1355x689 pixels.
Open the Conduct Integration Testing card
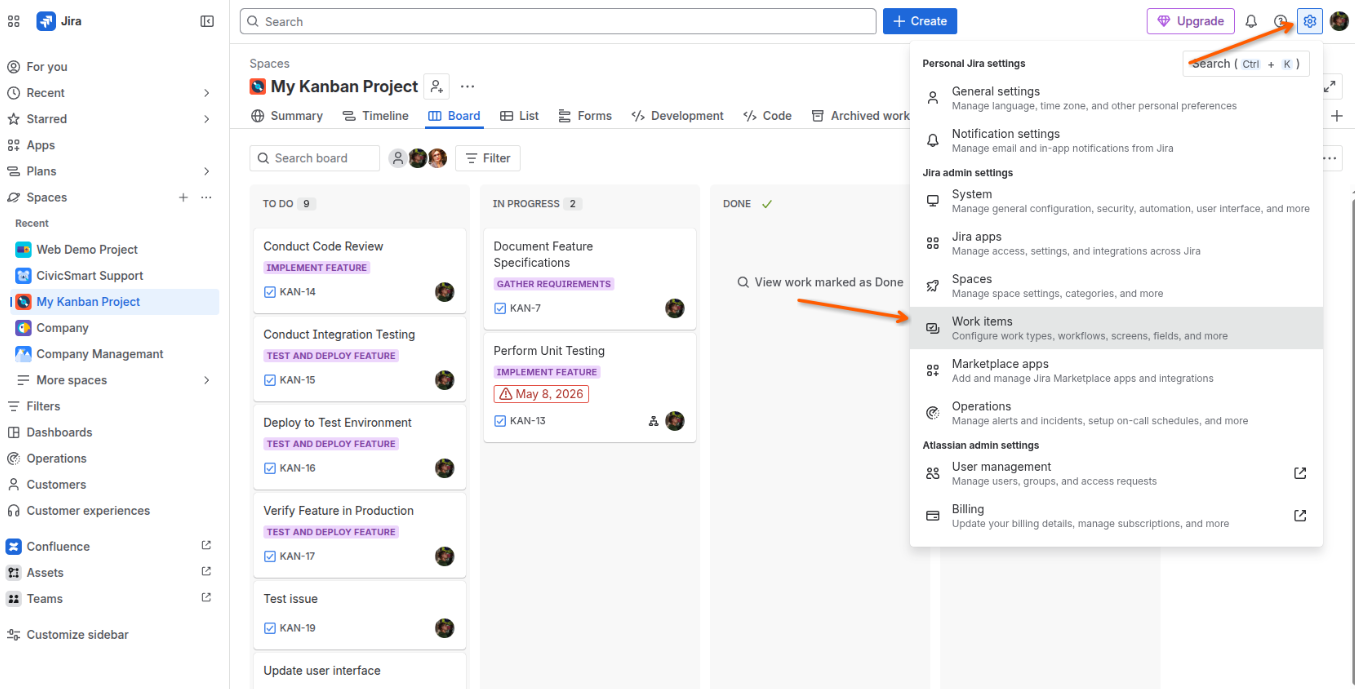click(x=360, y=361)
